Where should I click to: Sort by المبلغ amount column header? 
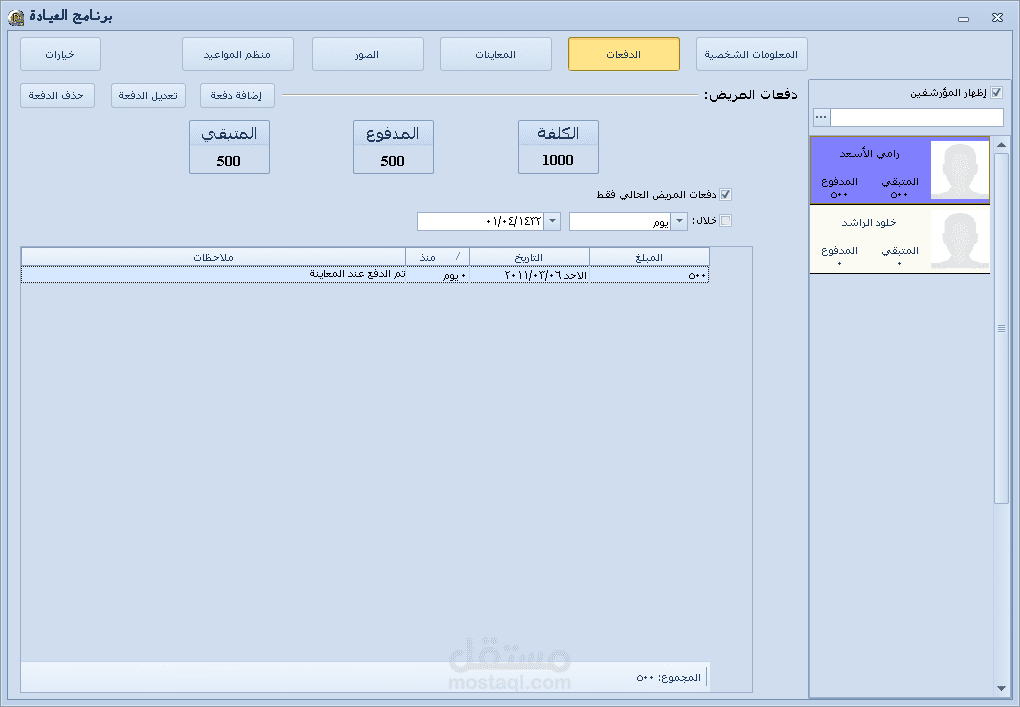[x=649, y=258]
